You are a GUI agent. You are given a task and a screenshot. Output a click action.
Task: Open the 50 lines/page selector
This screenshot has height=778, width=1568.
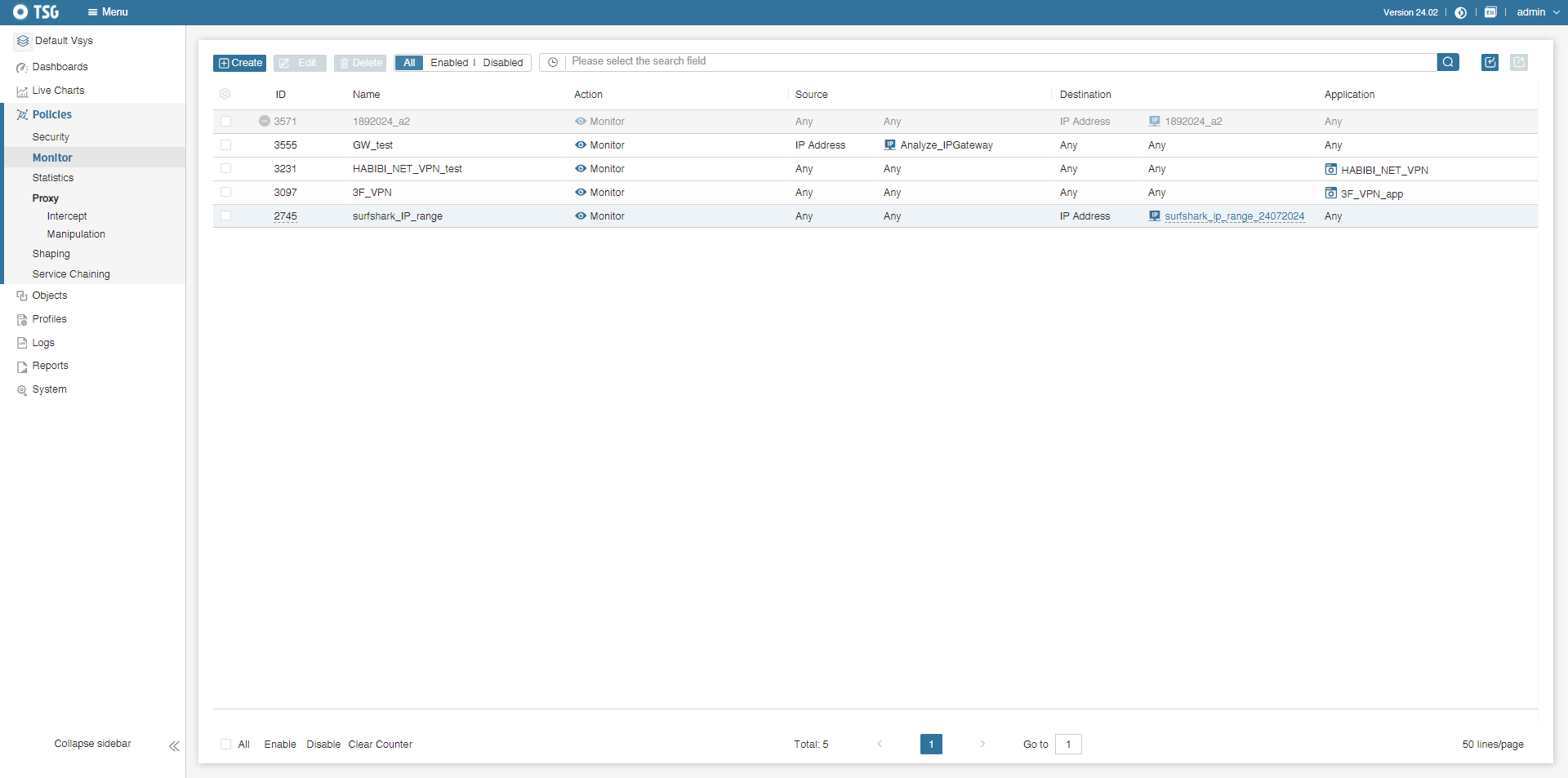(1492, 745)
